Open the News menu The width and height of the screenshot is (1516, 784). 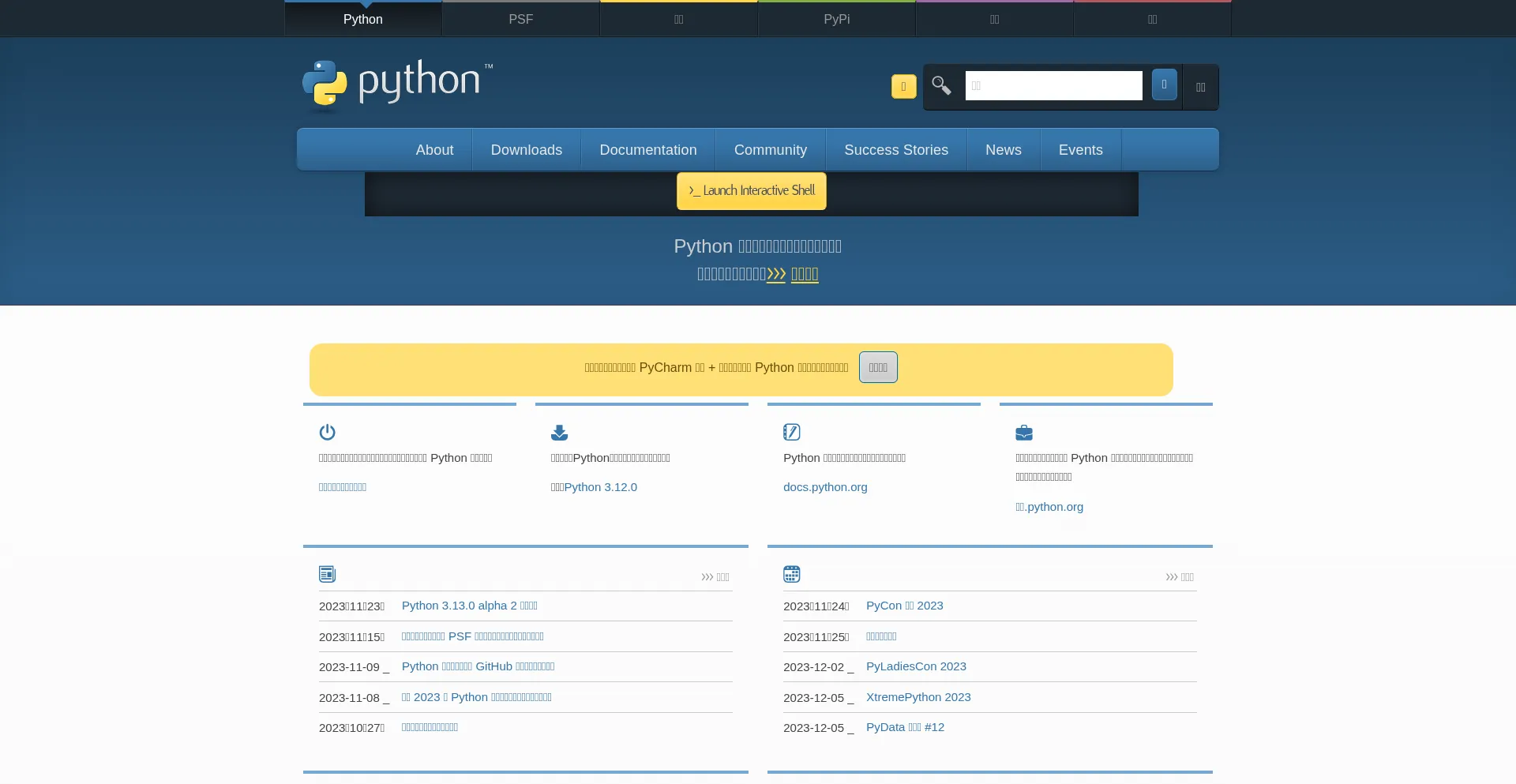tap(1004, 150)
